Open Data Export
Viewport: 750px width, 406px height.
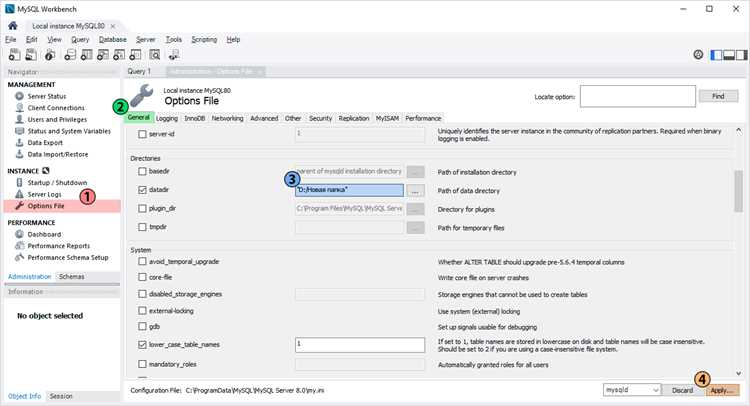(x=45, y=143)
